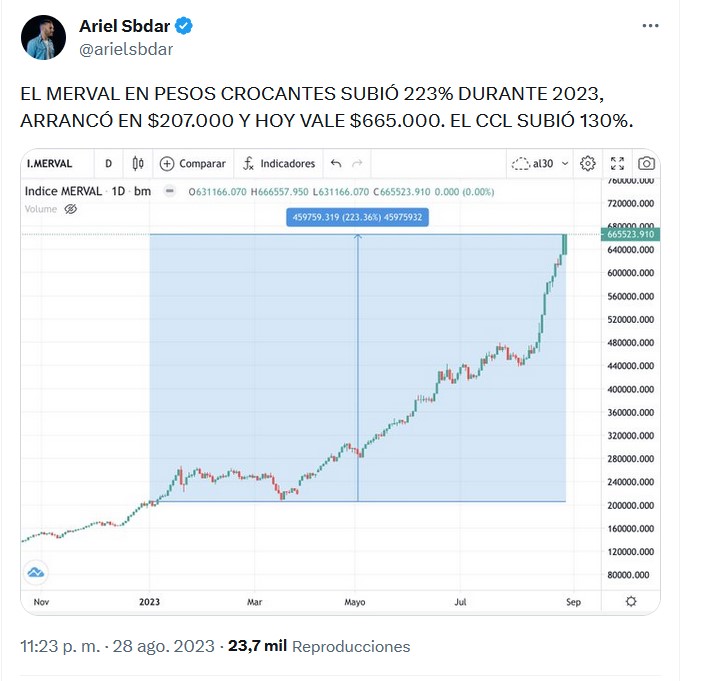Change the D timeframe interval

point(109,163)
